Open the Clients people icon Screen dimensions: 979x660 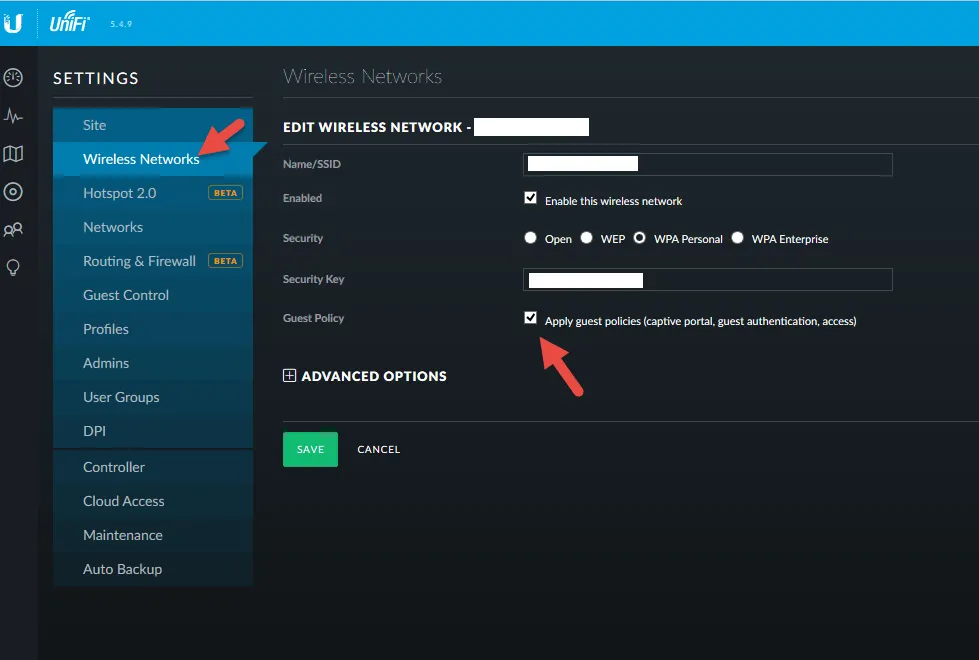[x=13, y=230]
